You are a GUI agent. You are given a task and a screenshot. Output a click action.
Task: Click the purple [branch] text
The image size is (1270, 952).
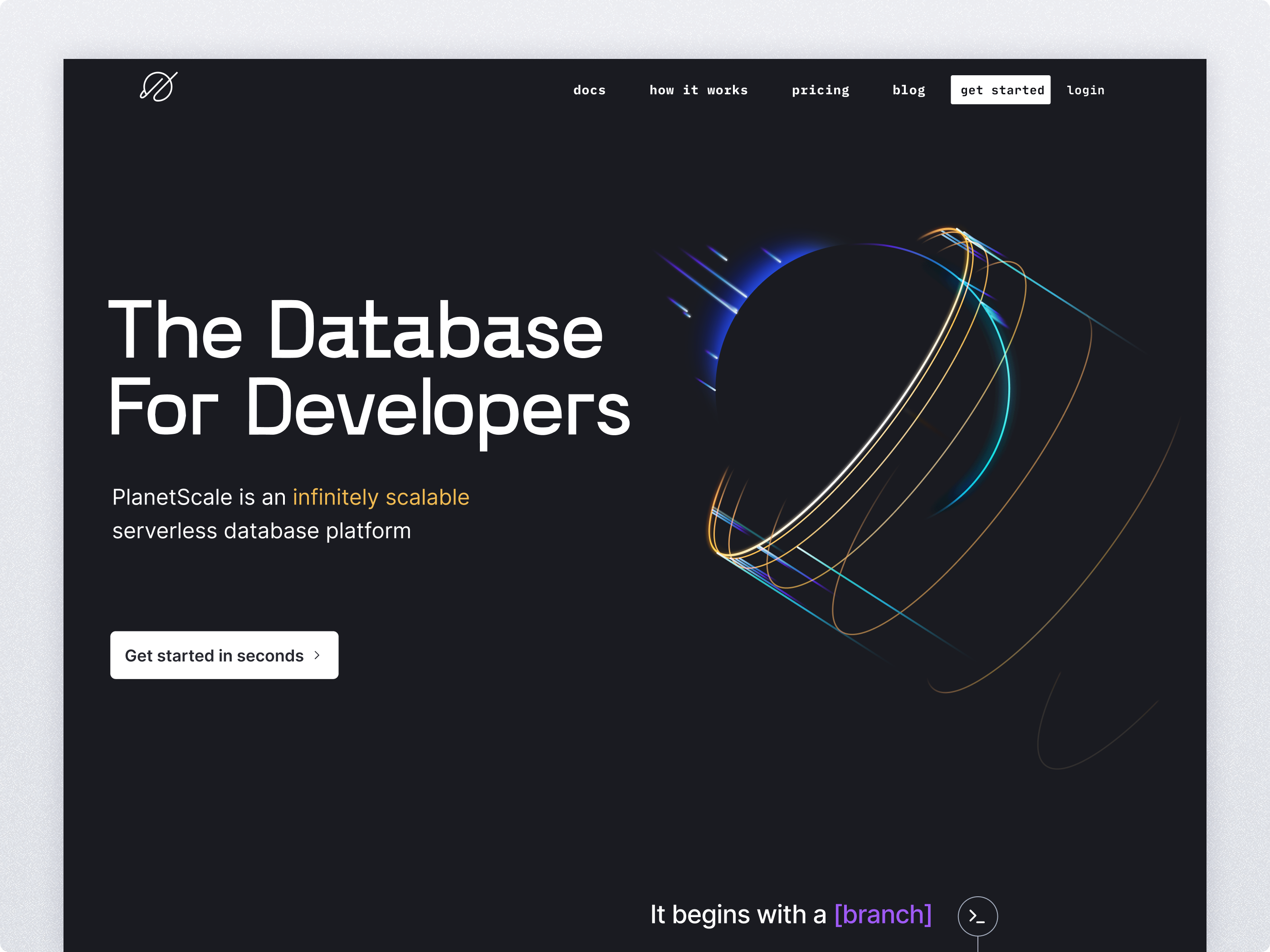pos(883,915)
